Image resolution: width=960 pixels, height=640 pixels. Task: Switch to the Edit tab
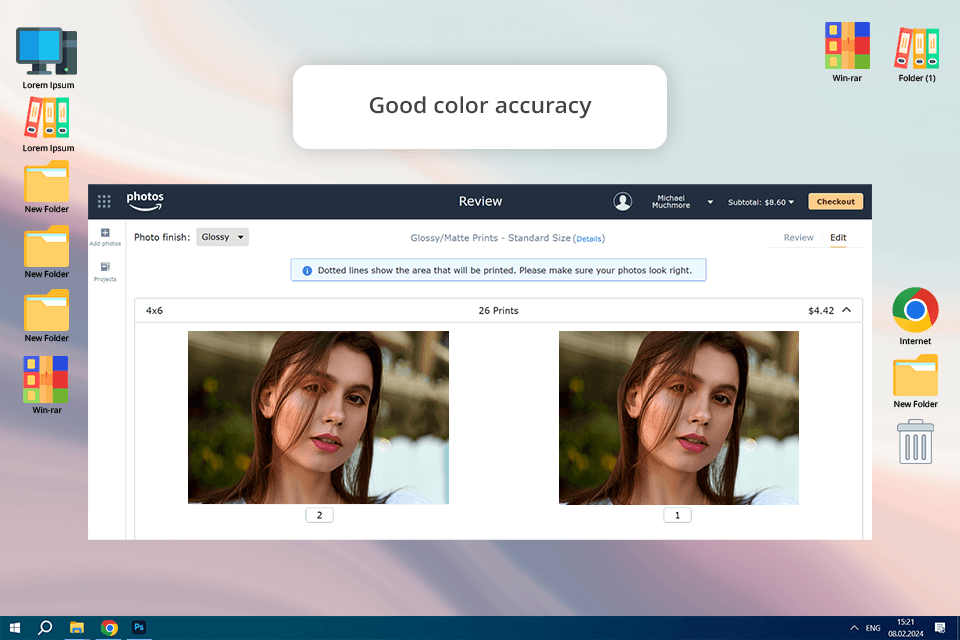click(838, 238)
